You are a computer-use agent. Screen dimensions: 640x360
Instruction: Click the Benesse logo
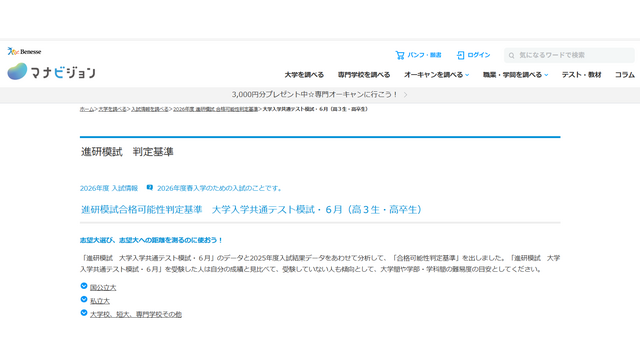pyautogui.click(x=24, y=51)
